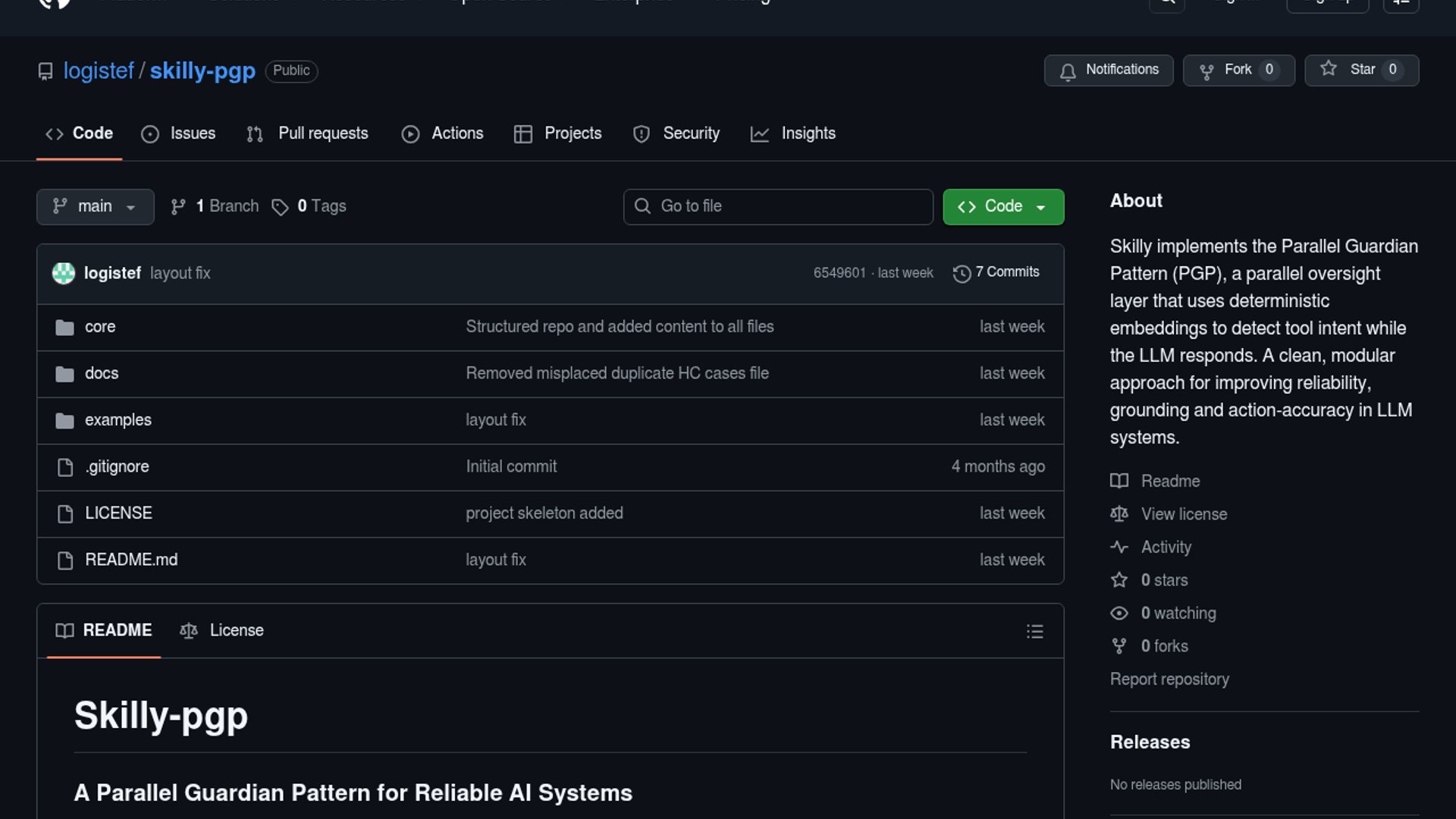Open the 0 watching link

tap(1178, 613)
